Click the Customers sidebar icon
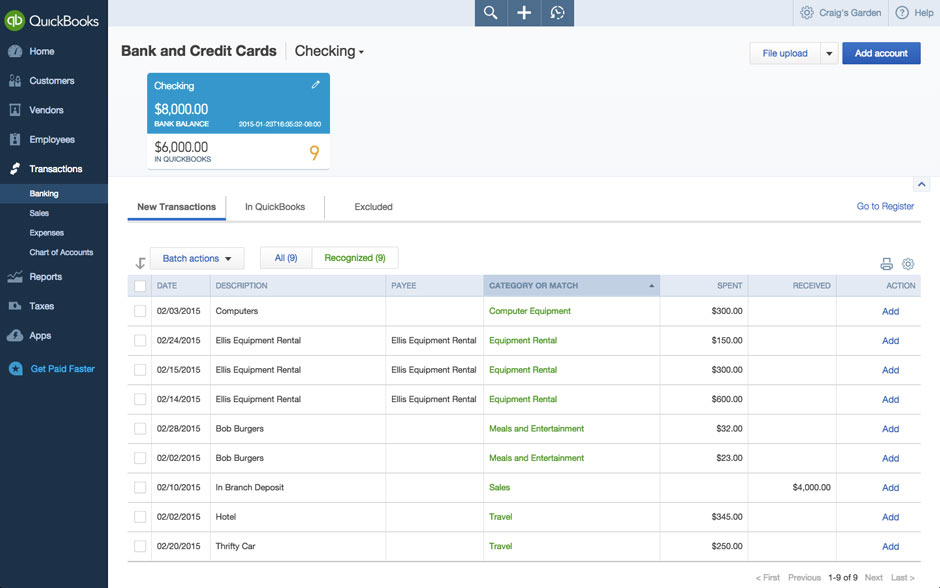 15,81
